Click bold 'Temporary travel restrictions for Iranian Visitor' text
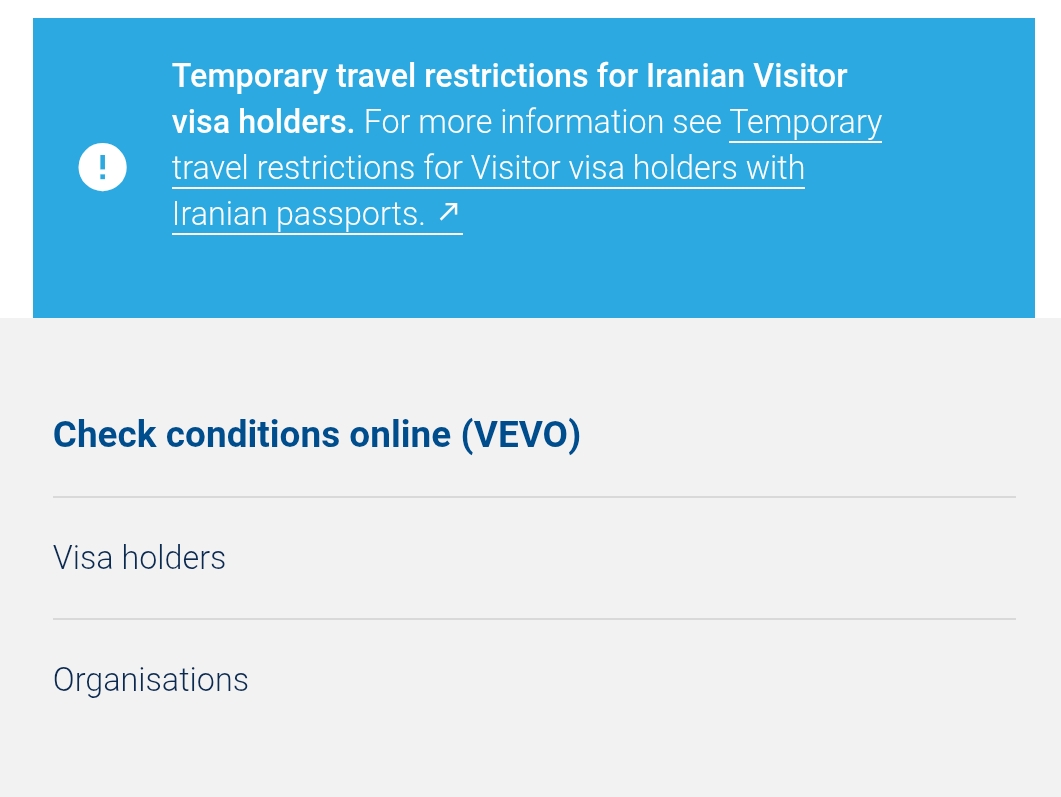The image size is (1061, 797). tap(509, 76)
